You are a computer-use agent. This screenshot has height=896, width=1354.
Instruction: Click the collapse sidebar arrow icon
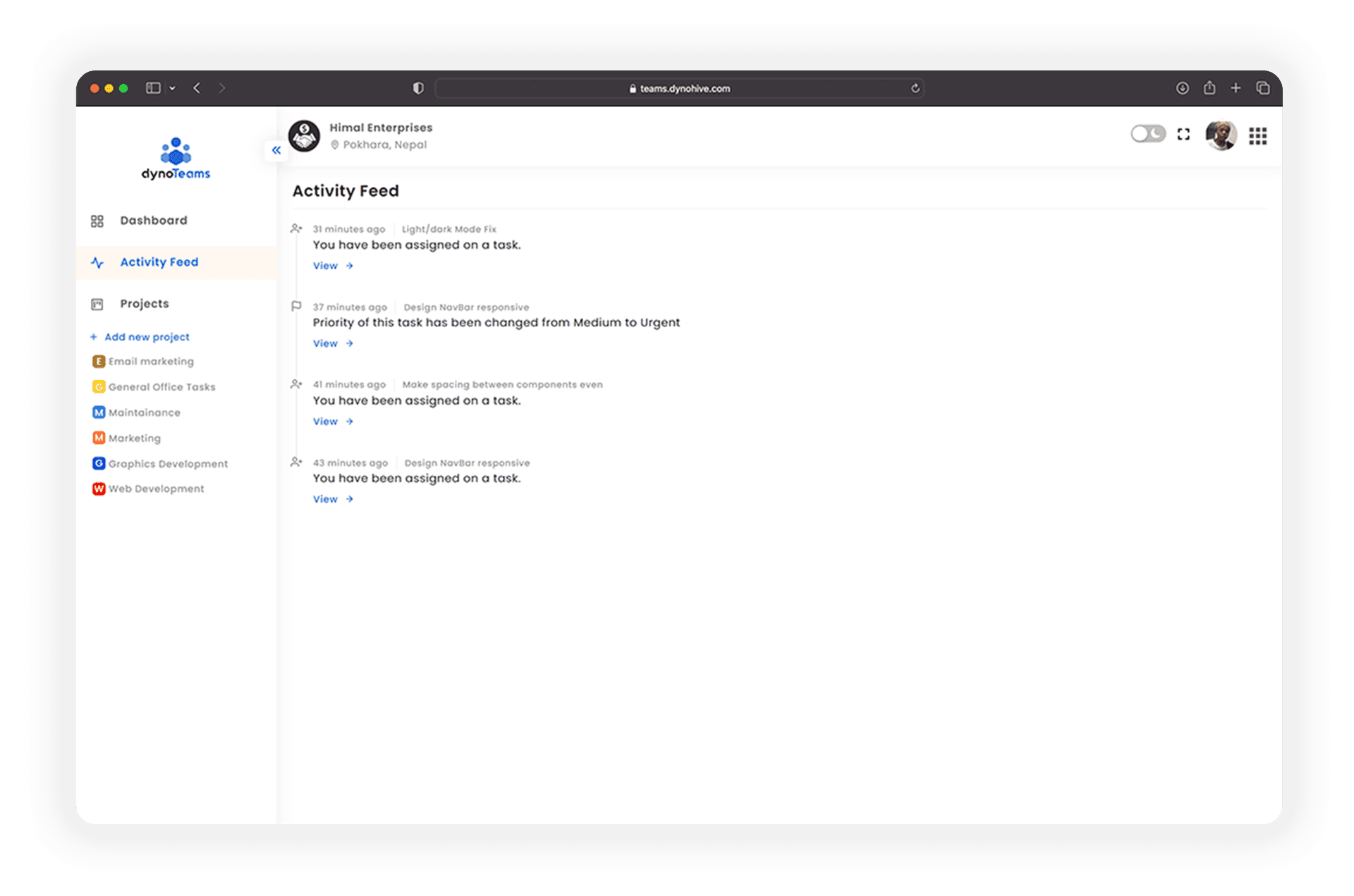pyautogui.click(x=276, y=150)
